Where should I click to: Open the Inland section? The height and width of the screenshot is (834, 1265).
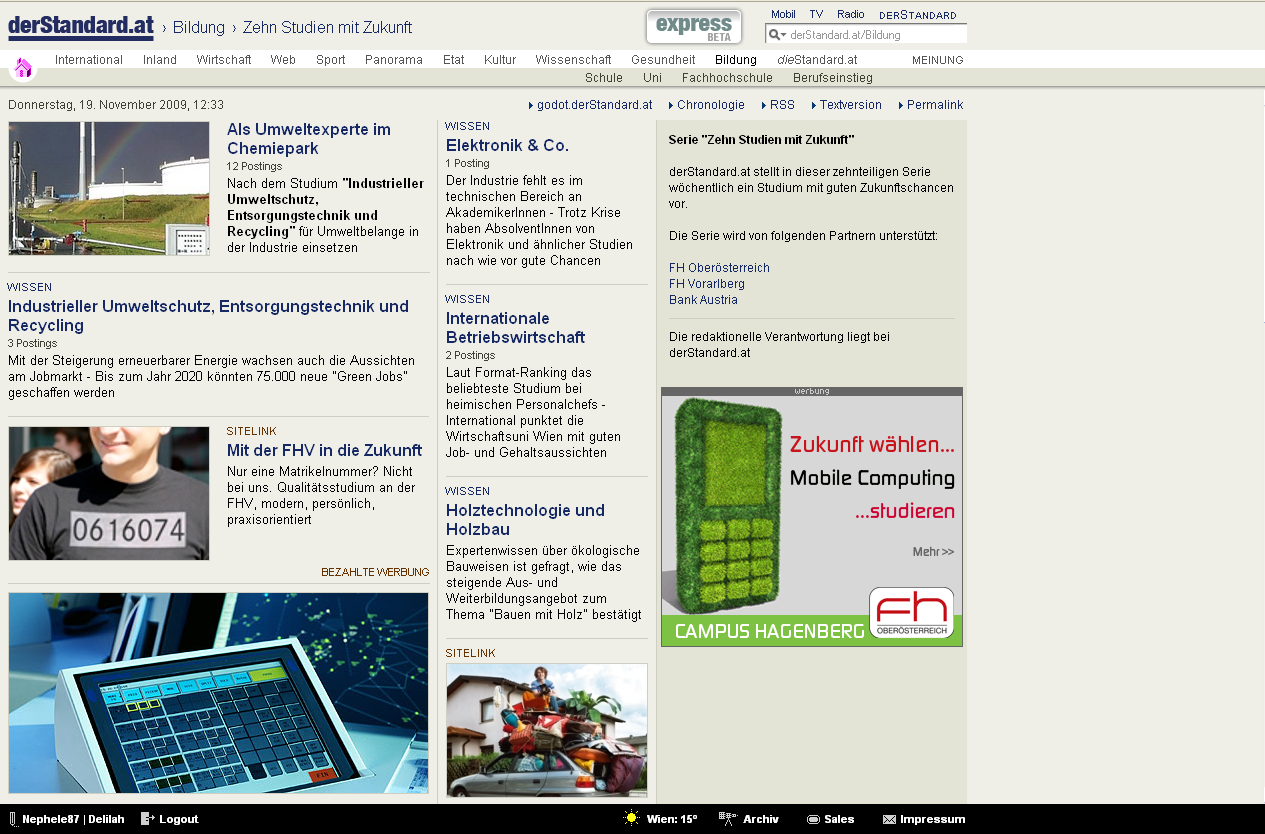tap(160, 60)
